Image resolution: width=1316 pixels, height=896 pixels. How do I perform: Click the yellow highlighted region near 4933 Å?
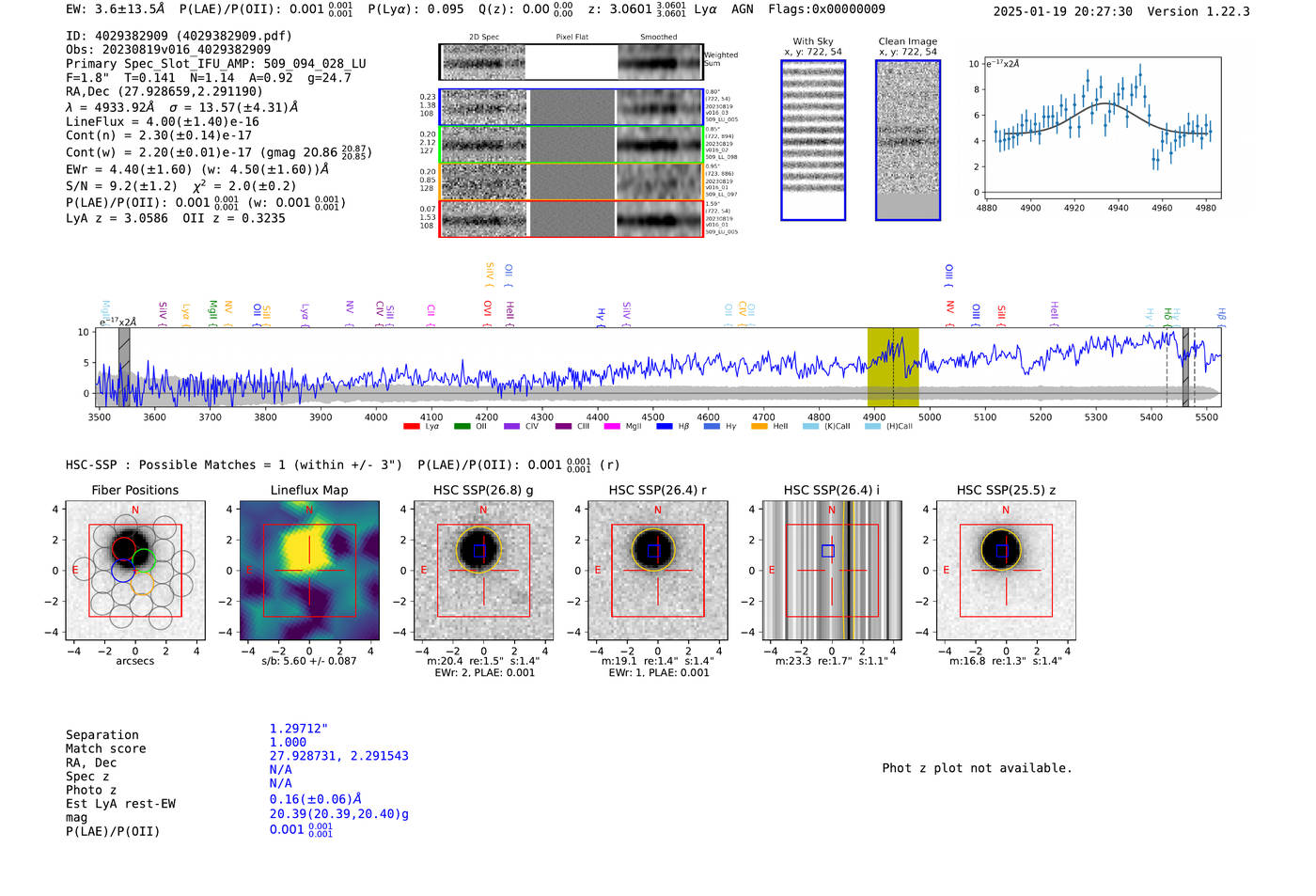893,367
